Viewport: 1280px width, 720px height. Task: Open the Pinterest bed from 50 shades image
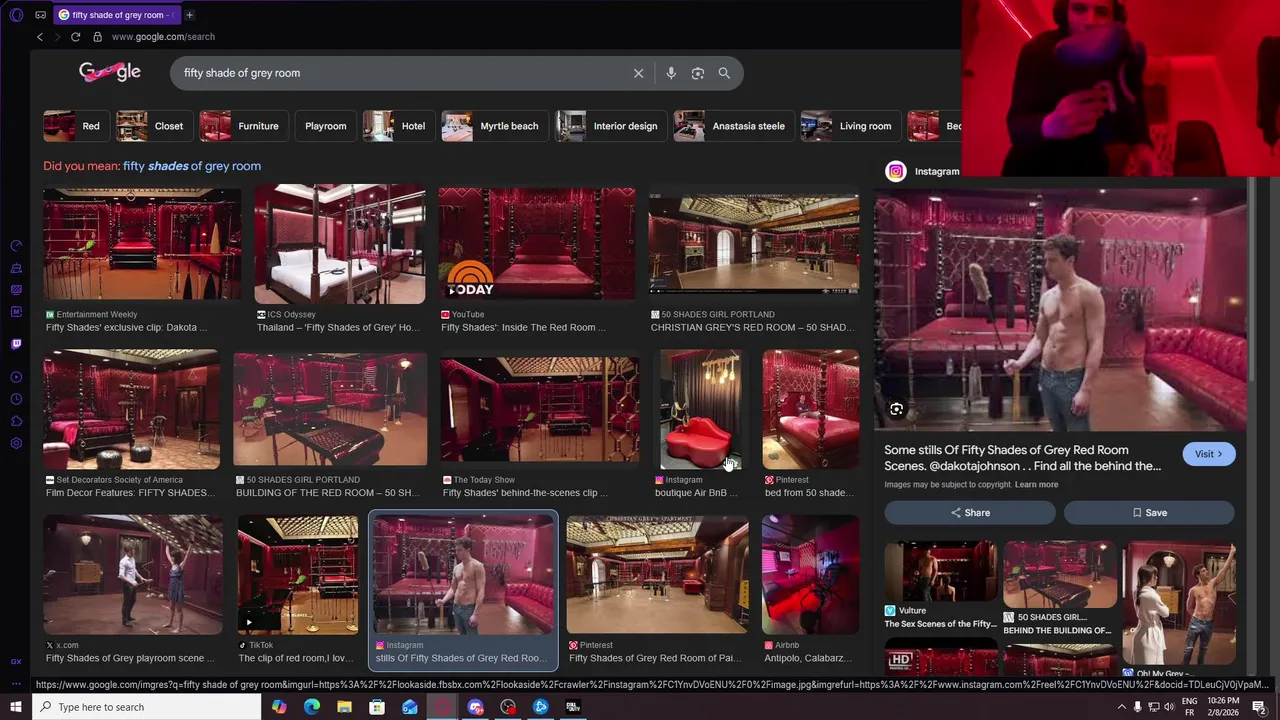coord(811,409)
